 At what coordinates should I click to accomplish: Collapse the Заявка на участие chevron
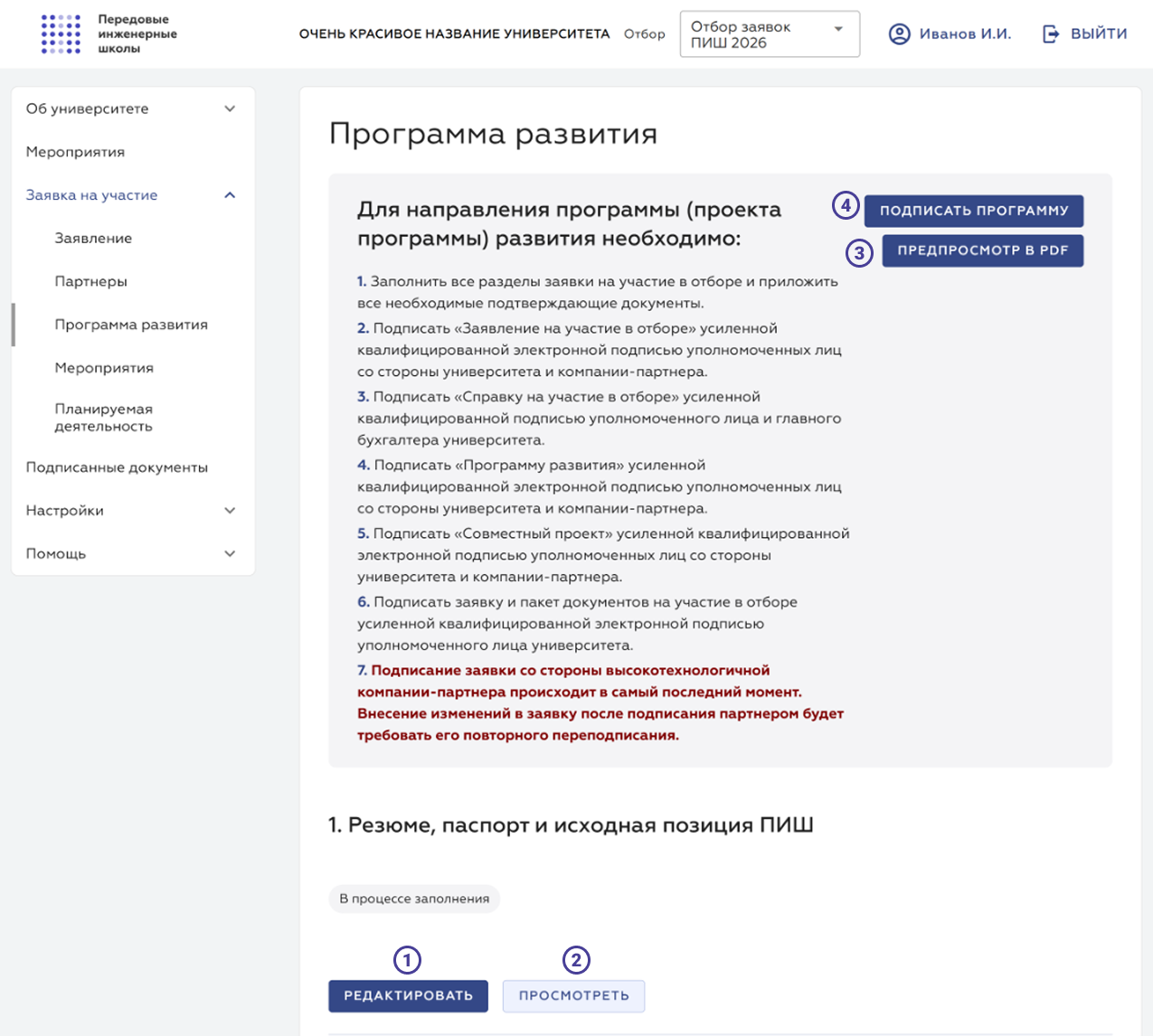[230, 195]
